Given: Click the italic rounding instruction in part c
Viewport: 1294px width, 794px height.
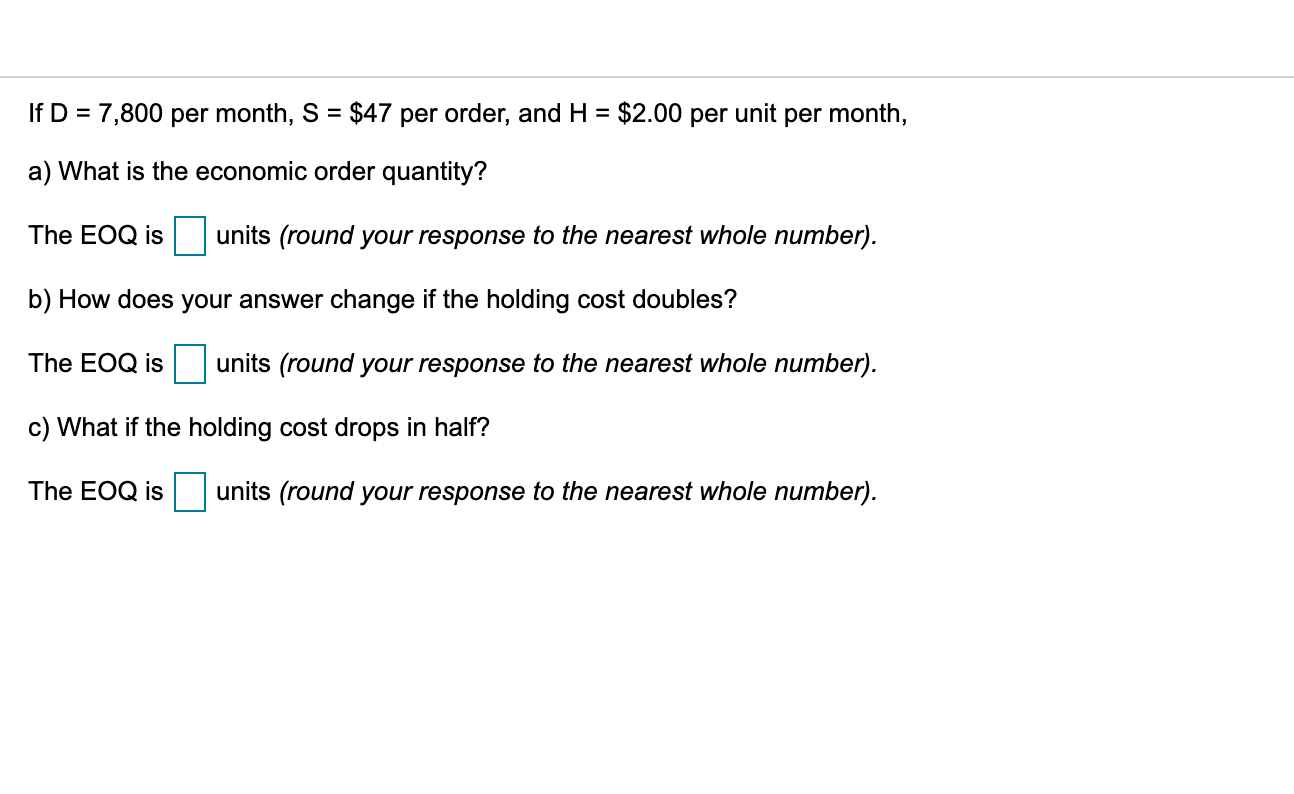Looking at the screenshot, I should click(578, 491).
